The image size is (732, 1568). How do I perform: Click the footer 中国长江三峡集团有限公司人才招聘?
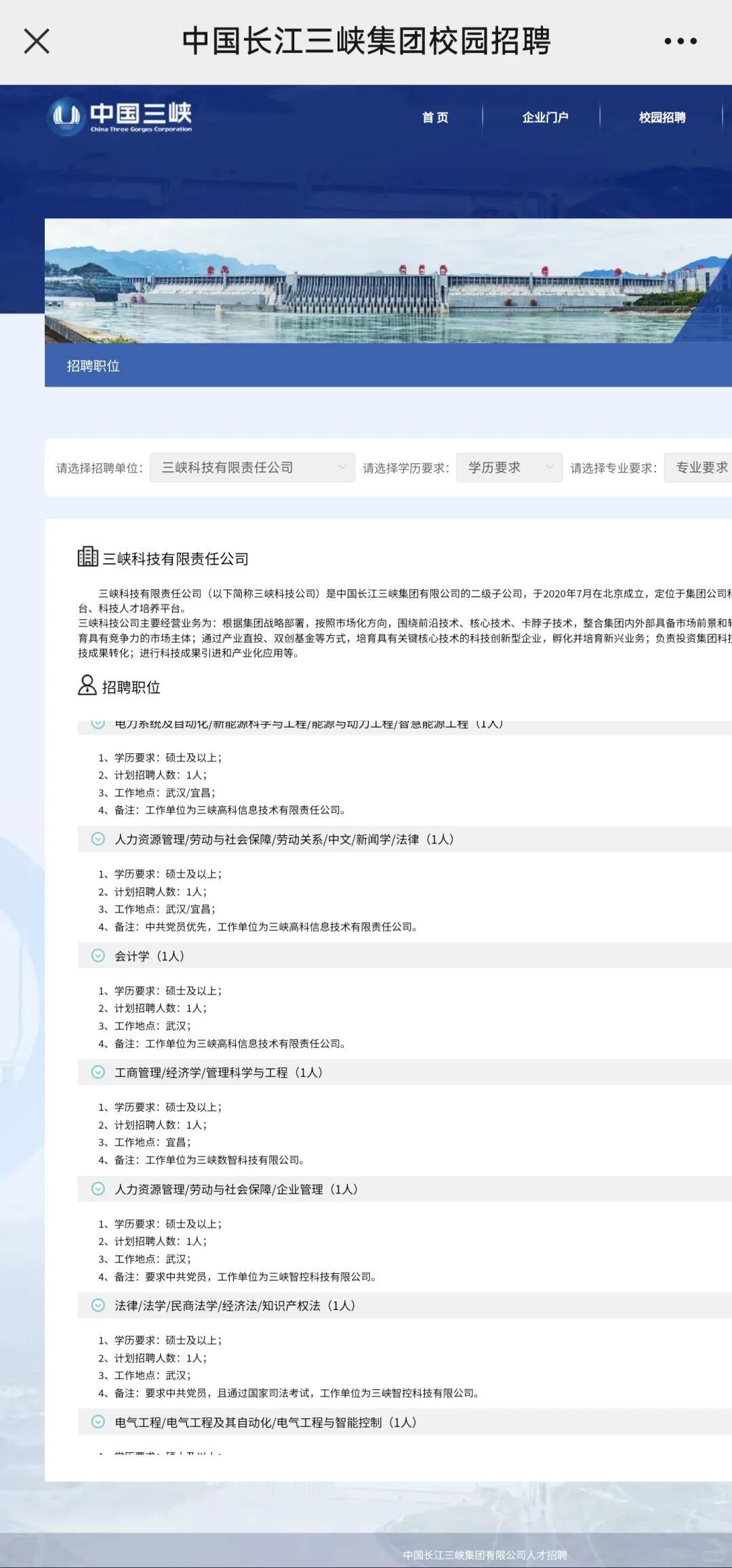(x=485, y=1555)
